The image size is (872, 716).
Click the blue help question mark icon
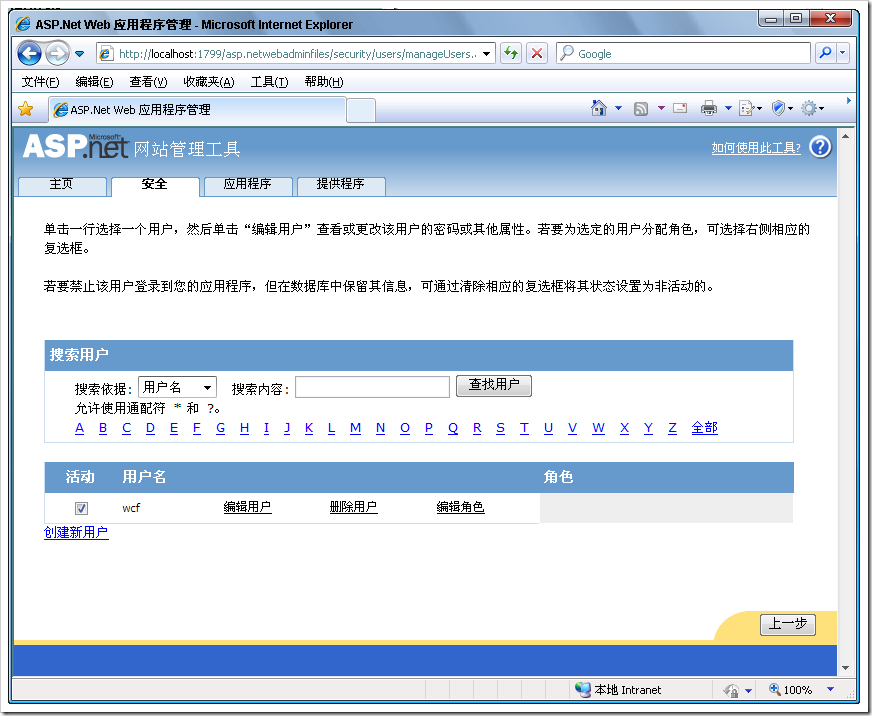(x=820, y=147)
